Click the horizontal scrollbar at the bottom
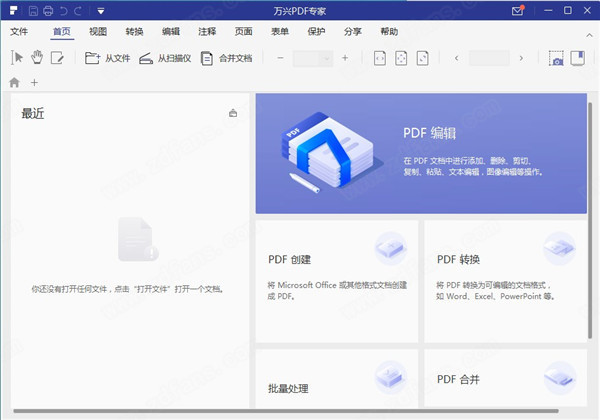 pyautogui.click(x=286, y=411)
